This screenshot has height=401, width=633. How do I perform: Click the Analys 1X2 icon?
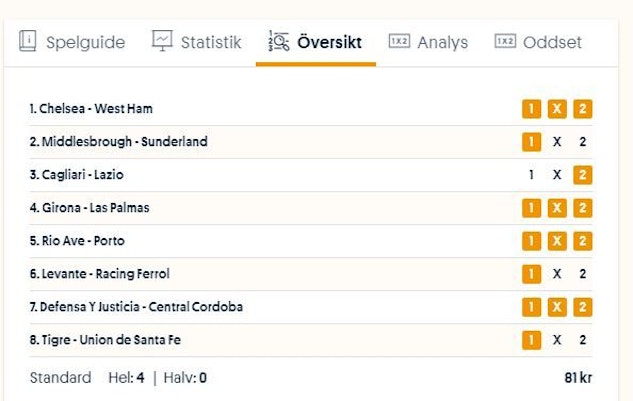point(399,42)
